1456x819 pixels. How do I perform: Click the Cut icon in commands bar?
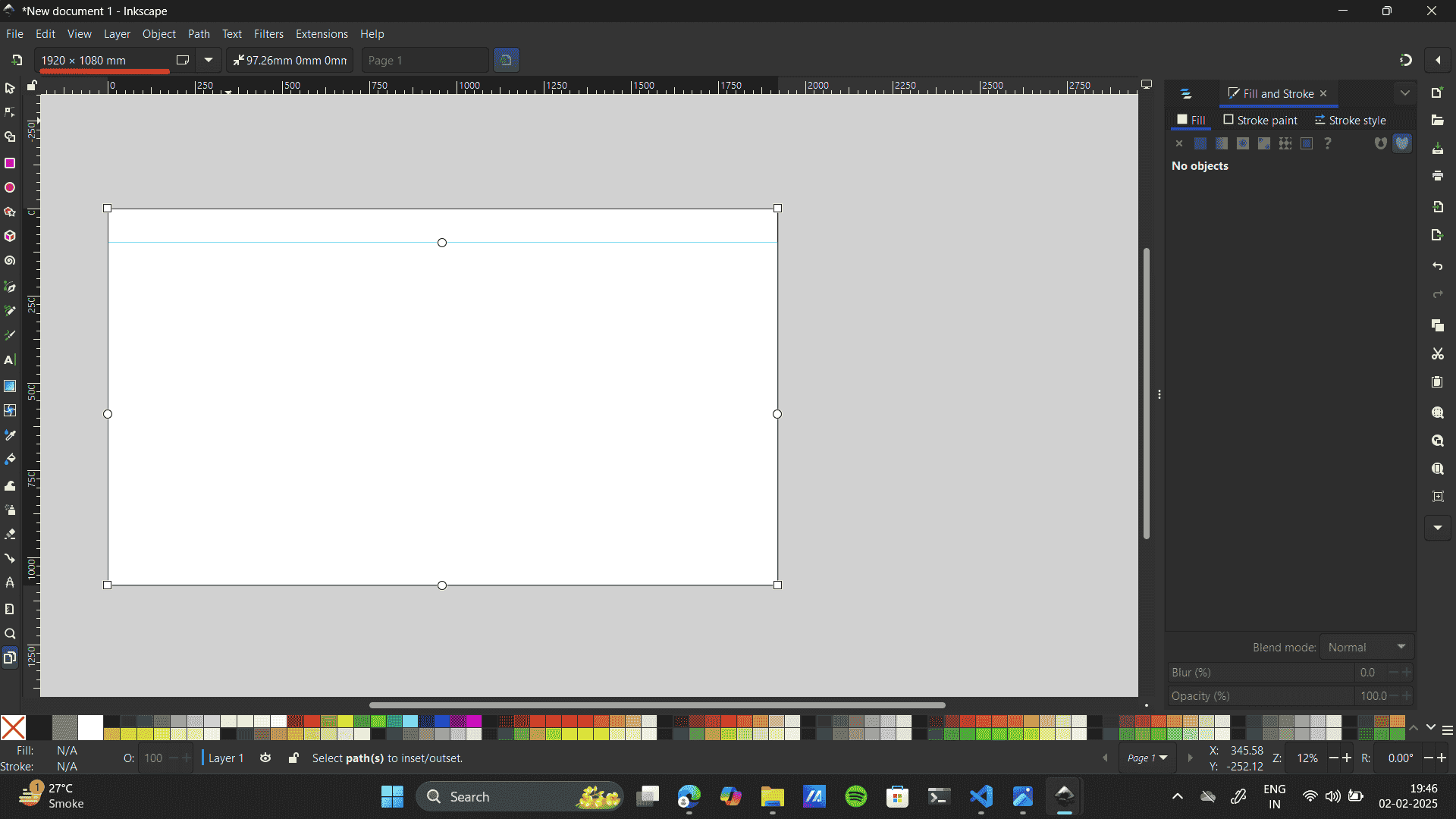click(1438, 354)
